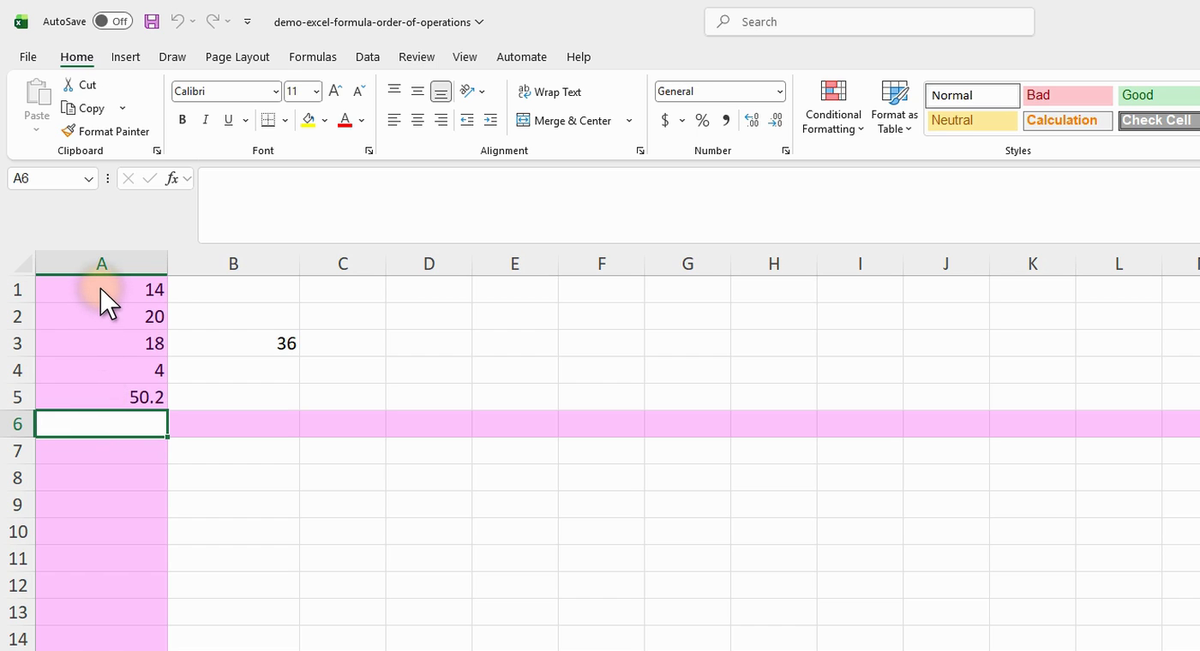Apply Percent Style format

tap(702, 121)
